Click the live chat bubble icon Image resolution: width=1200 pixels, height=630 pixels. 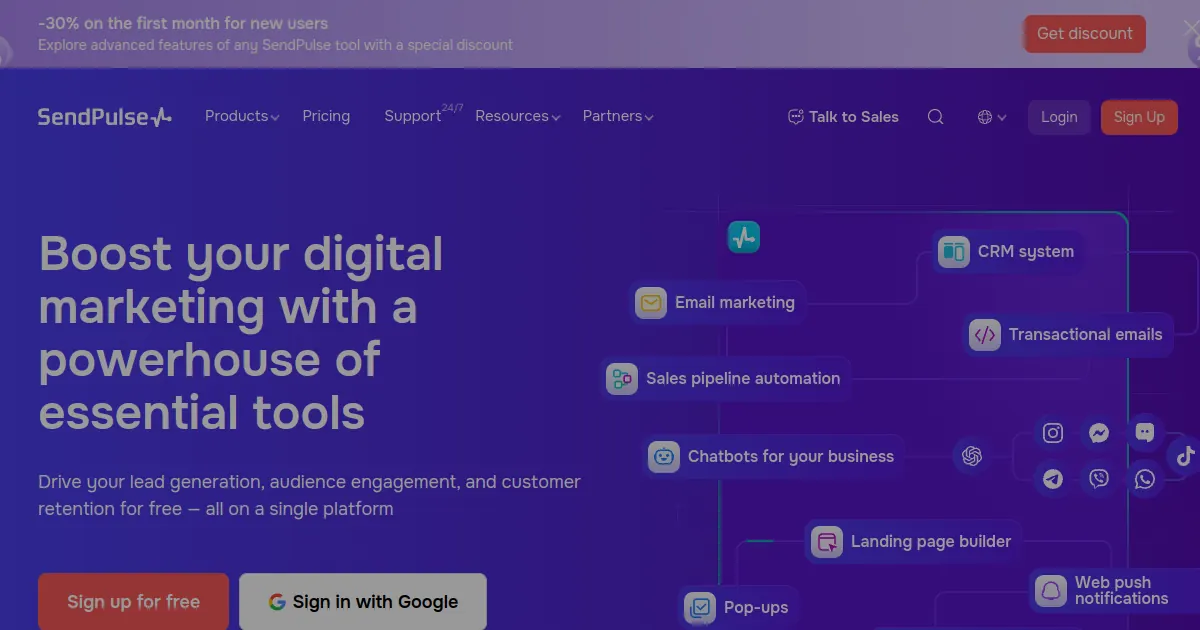[x=1145, y=433]
